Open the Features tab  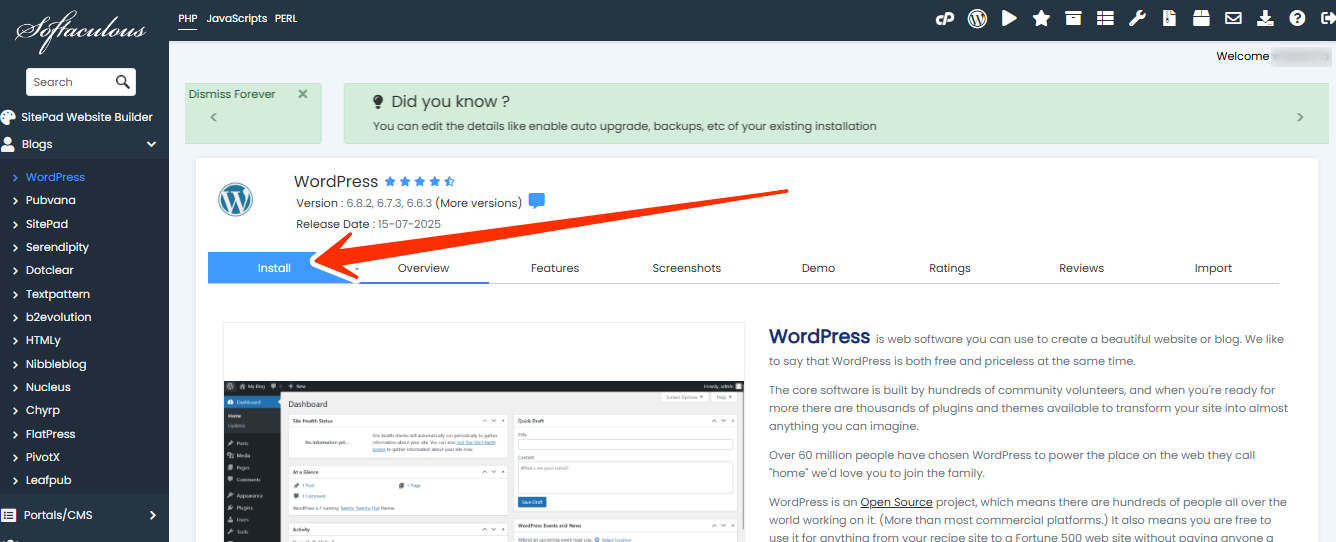[555, 268]
